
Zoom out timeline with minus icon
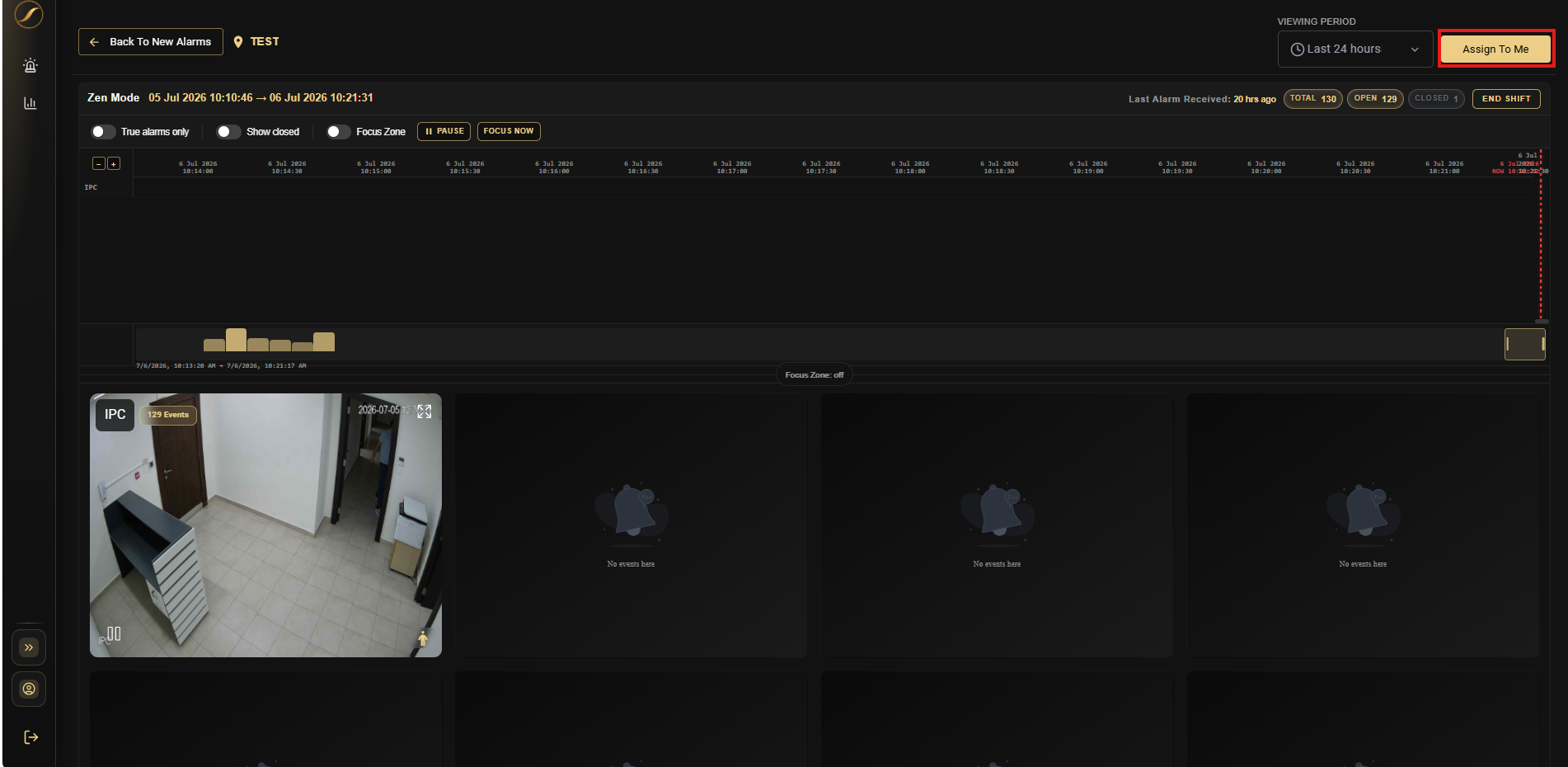click(98, 163)
